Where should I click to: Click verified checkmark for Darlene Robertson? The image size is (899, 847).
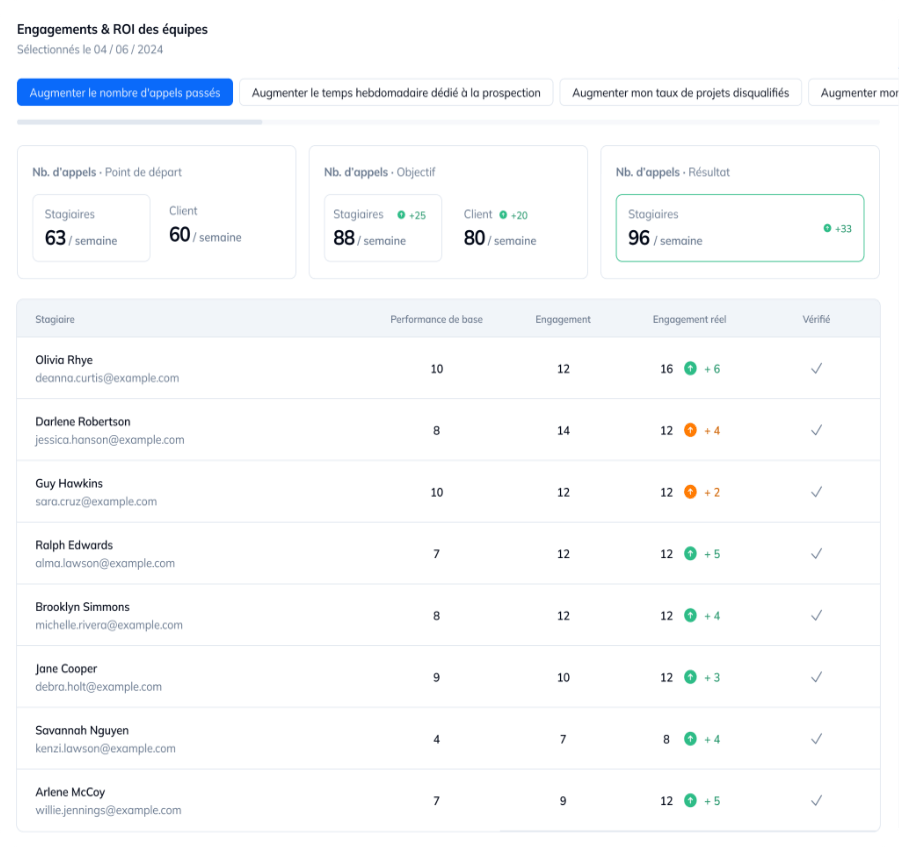tap(816, 430)
